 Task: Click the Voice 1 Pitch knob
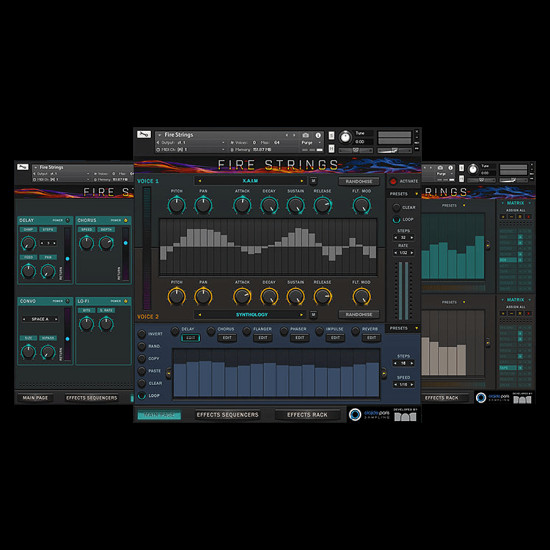coord(176,206)
